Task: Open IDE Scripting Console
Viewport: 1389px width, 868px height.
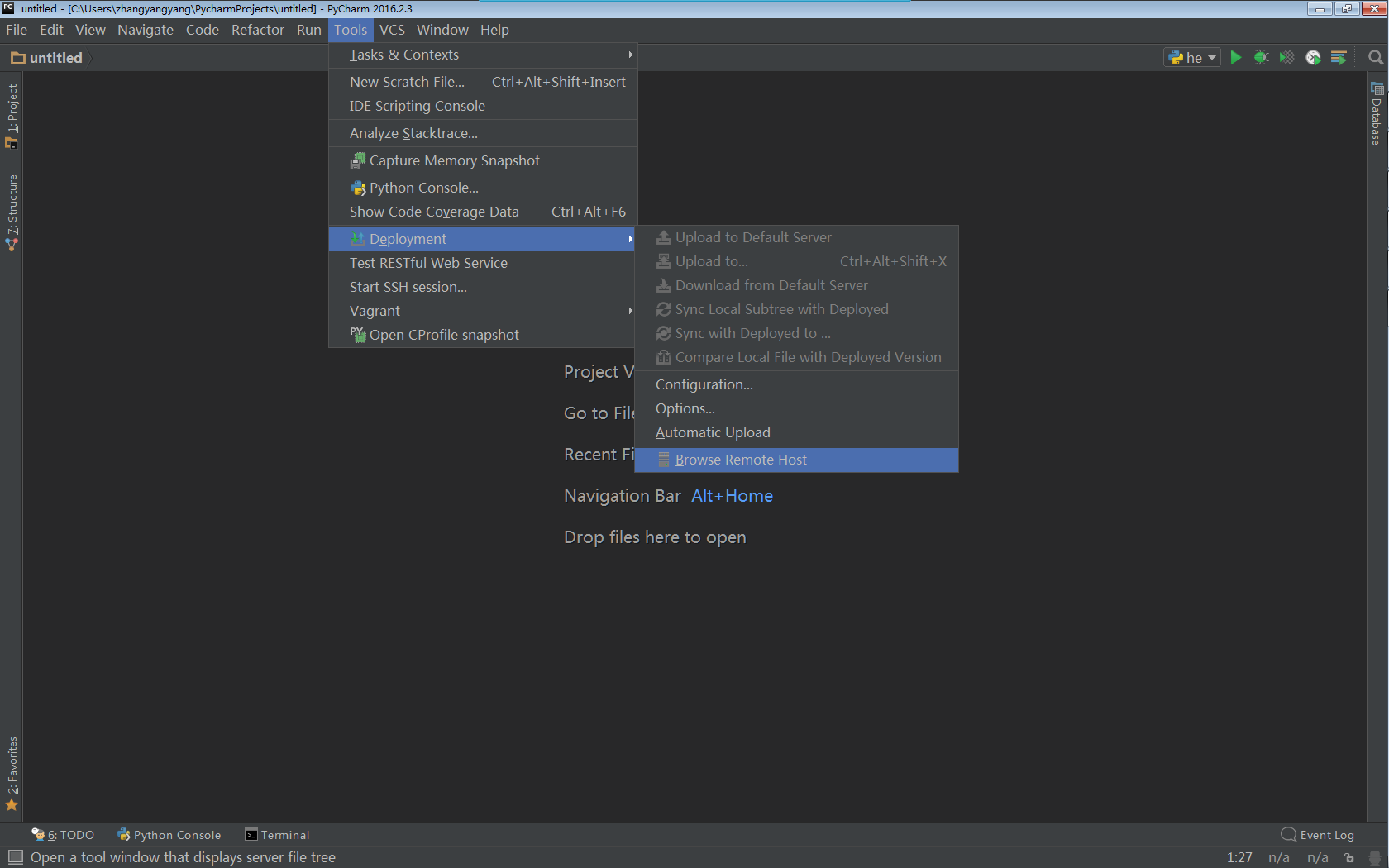Action: 483,106
